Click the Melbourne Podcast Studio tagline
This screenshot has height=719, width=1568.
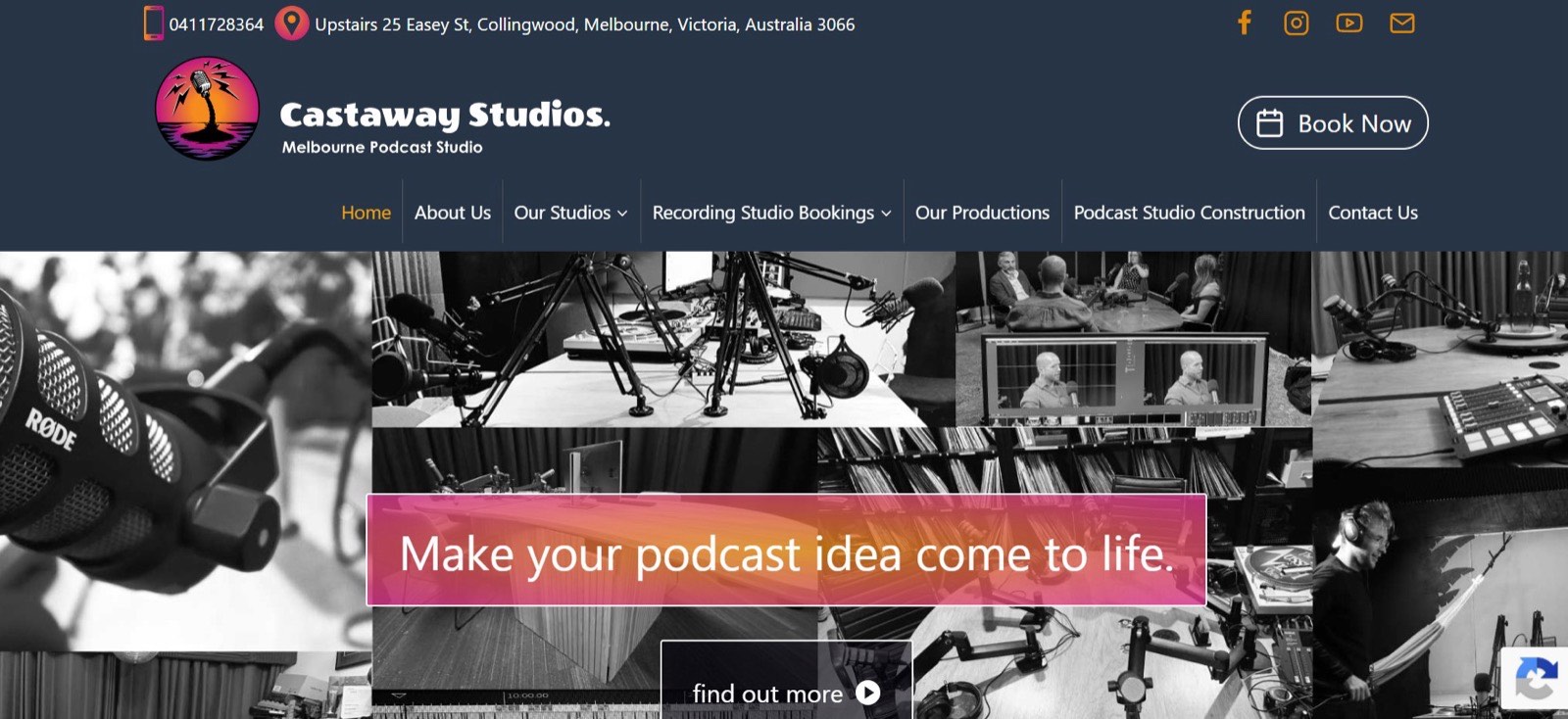click(x=382, y=147)
